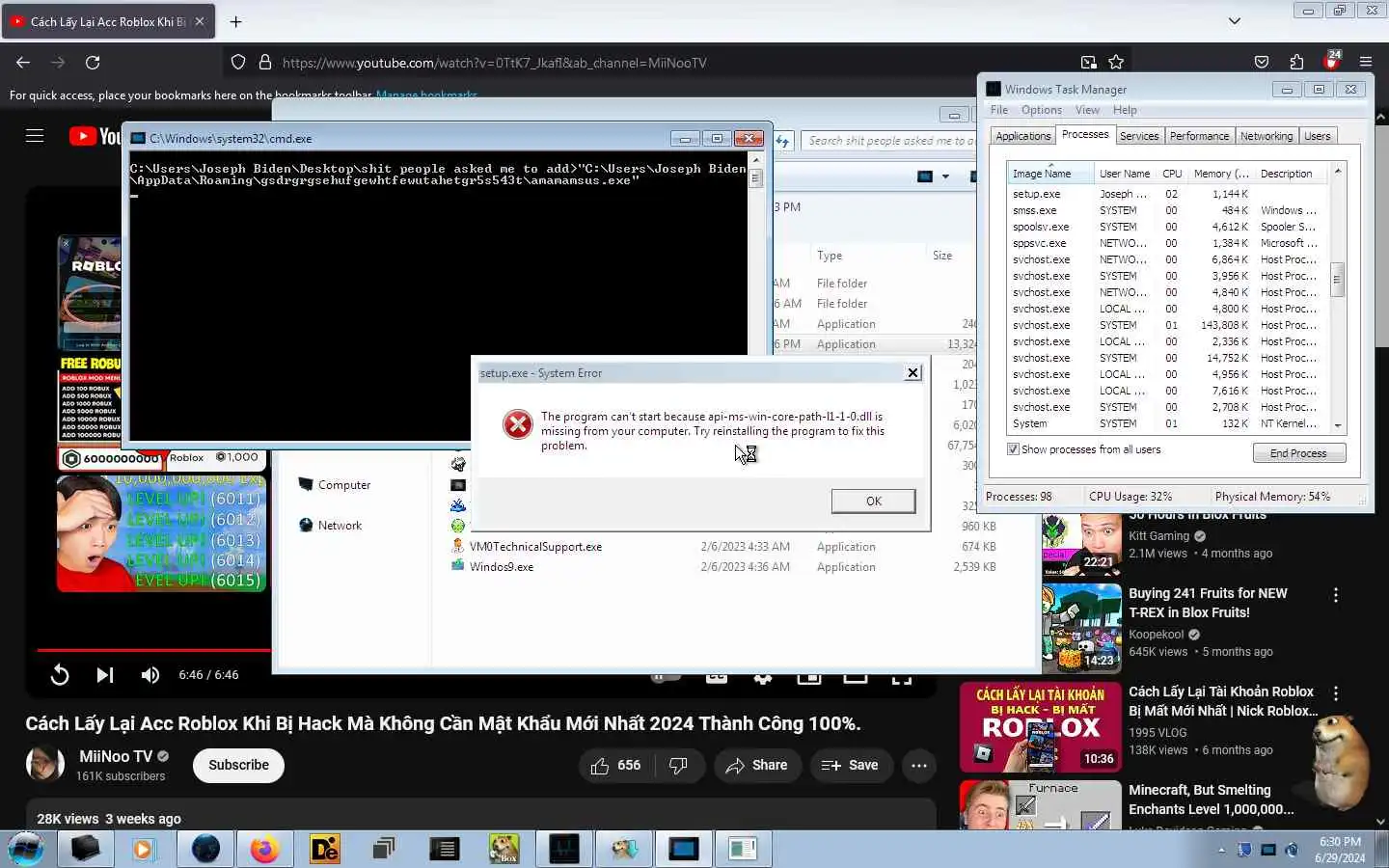
Task: Switch to Users tab in Task Manager
Action: tap(1318, 136)
